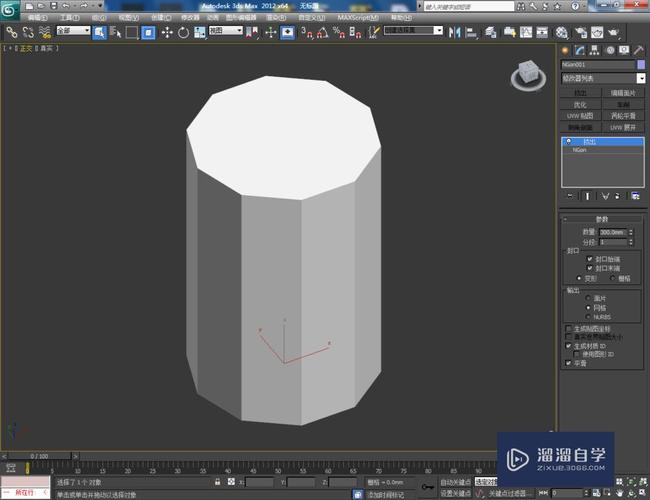Viewport: 650px width, 500px height.
Task: Click the Pin Stack icon below modifier stack
Action: [x=570, y=196]
